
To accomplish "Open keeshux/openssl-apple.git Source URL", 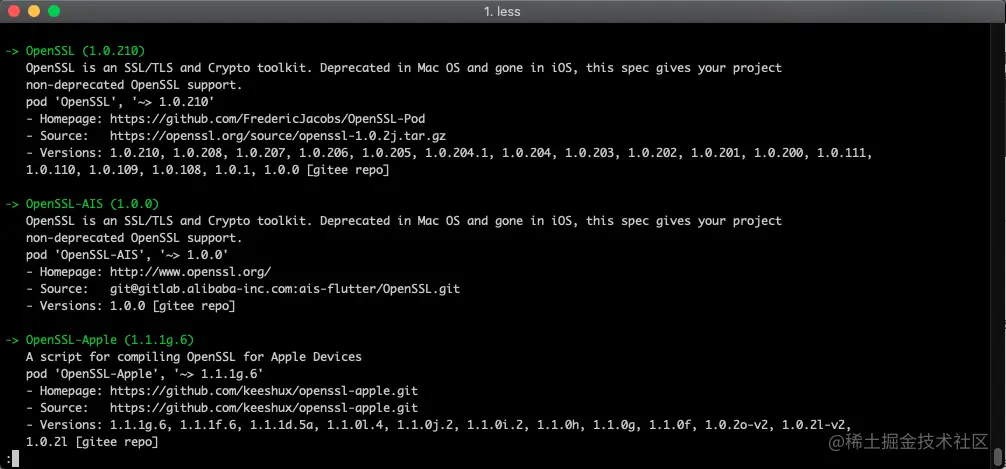I will coord(264,407).
